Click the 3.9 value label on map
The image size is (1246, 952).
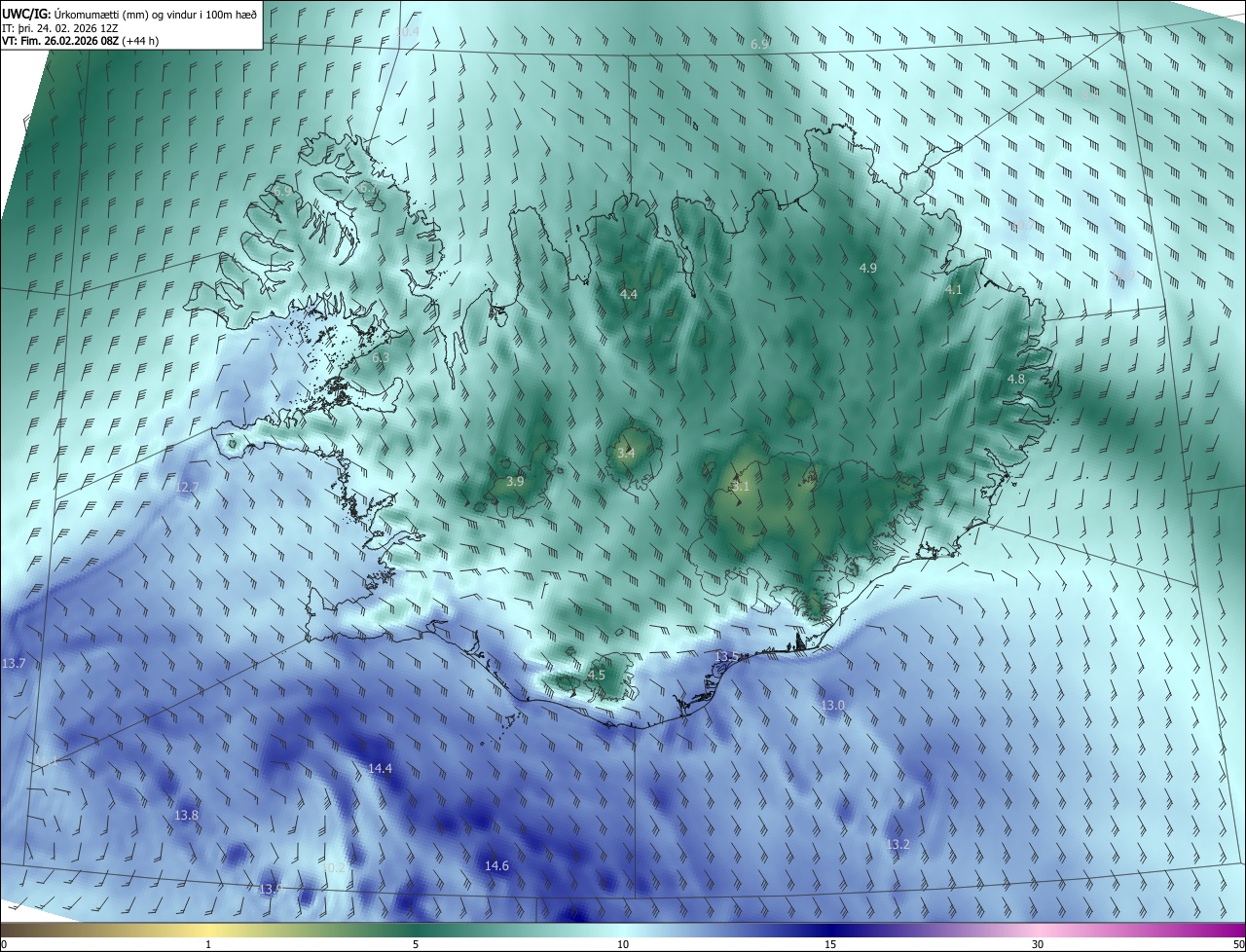[516, 481]
